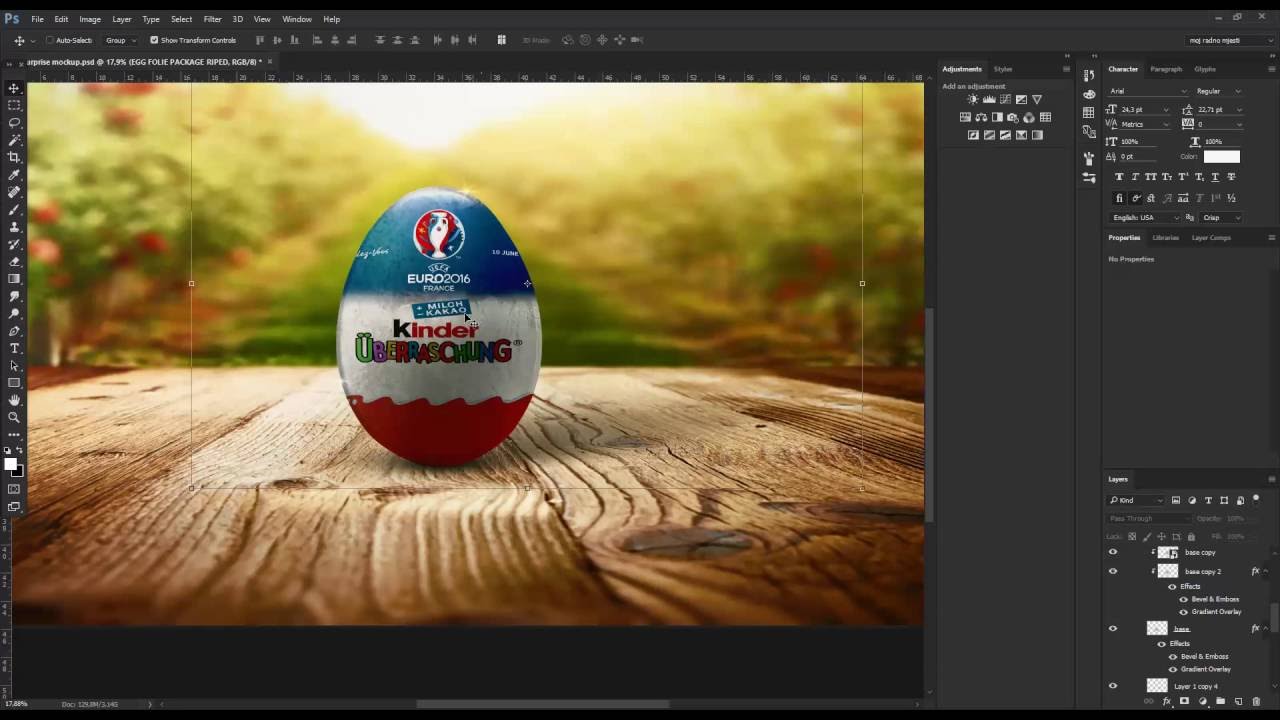Select the Move tool in toolbox
Screen dimensions: 1280x720
tap(14, 88)
